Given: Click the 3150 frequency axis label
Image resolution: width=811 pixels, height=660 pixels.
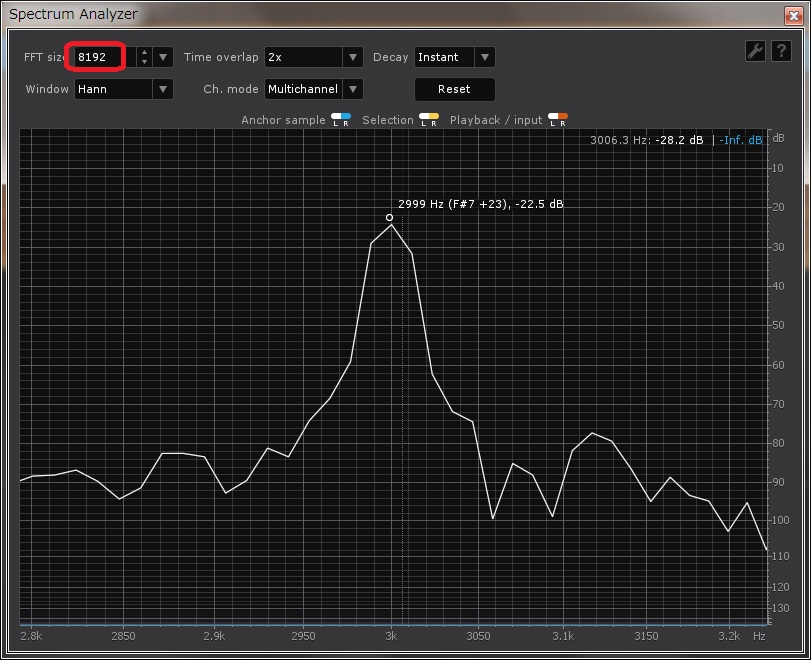Looking at the screenshot, I should (647, 636).
